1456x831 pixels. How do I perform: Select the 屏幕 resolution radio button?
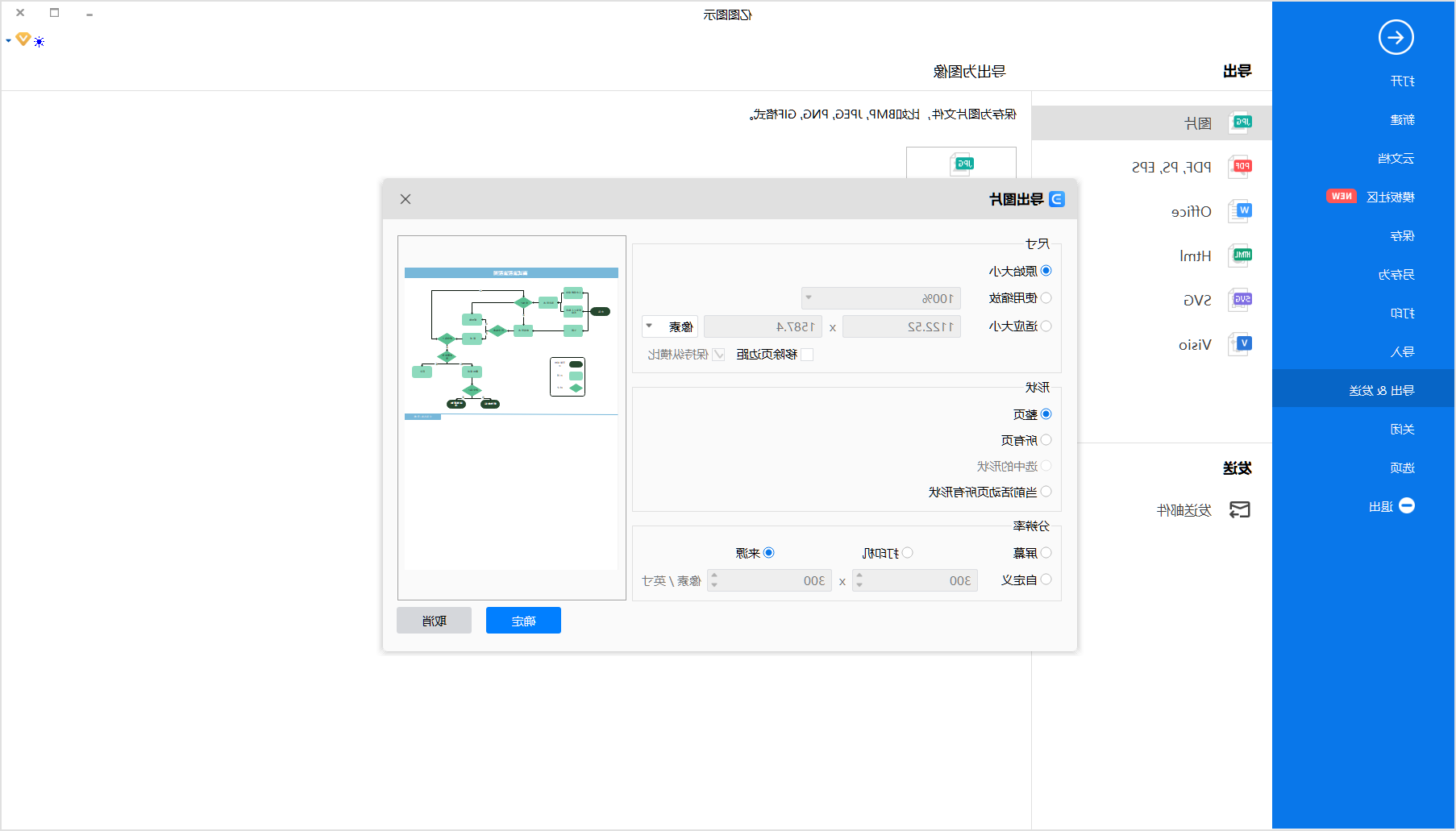pos(1046,552)
